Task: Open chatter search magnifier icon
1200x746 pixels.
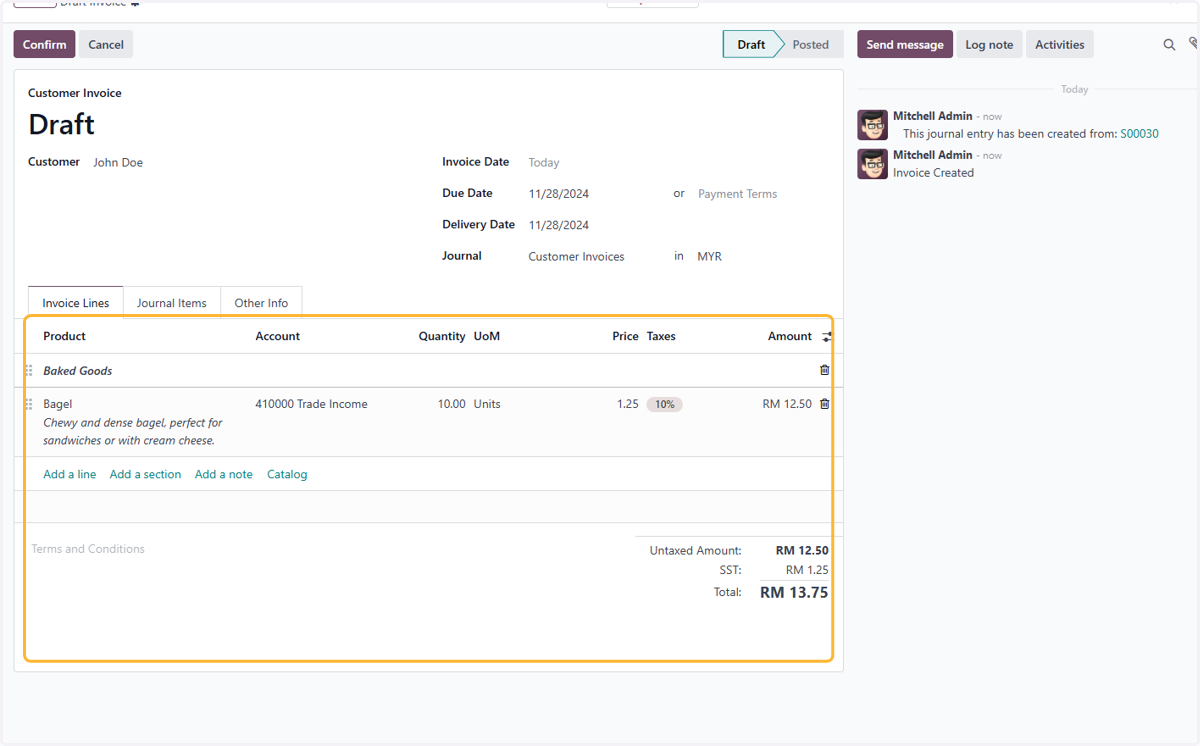Action: 1169,45
